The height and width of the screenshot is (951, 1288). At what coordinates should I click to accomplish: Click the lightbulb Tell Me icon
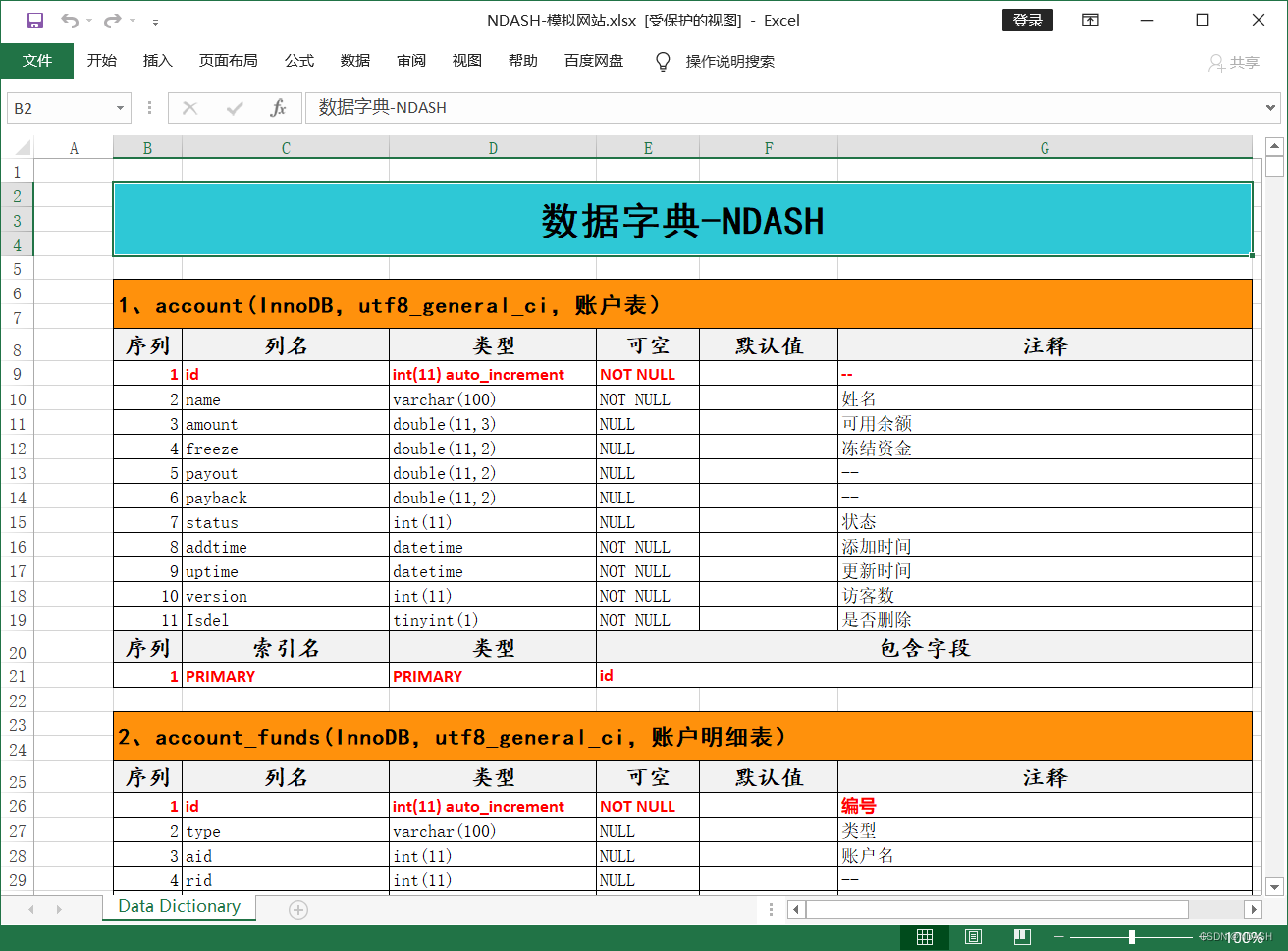coord(663,62)
